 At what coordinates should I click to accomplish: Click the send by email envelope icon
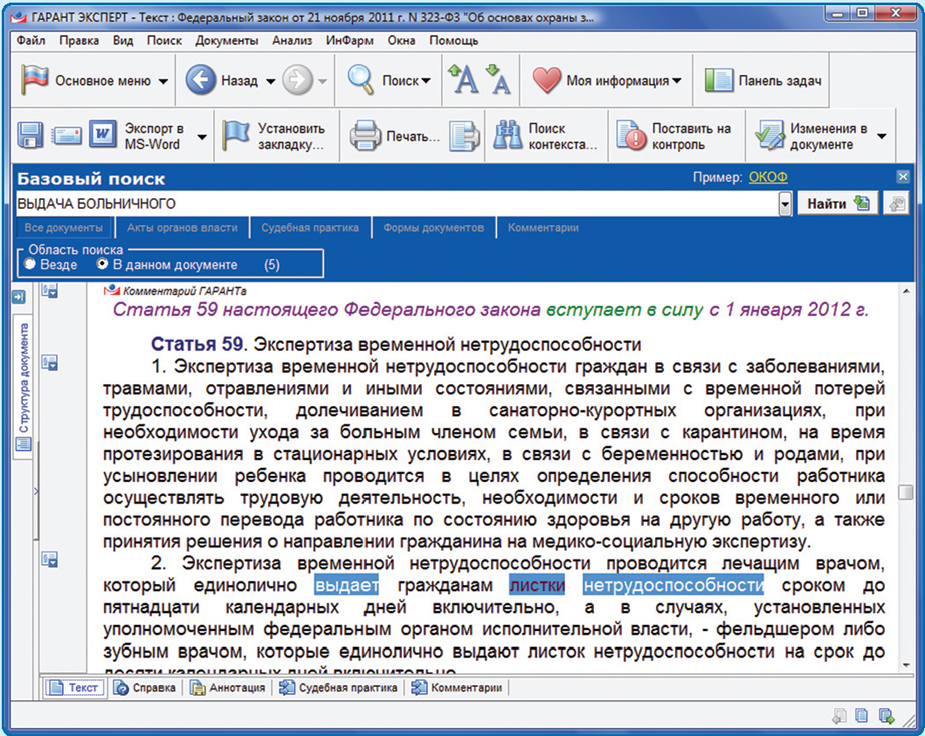(x=67, y=136)
